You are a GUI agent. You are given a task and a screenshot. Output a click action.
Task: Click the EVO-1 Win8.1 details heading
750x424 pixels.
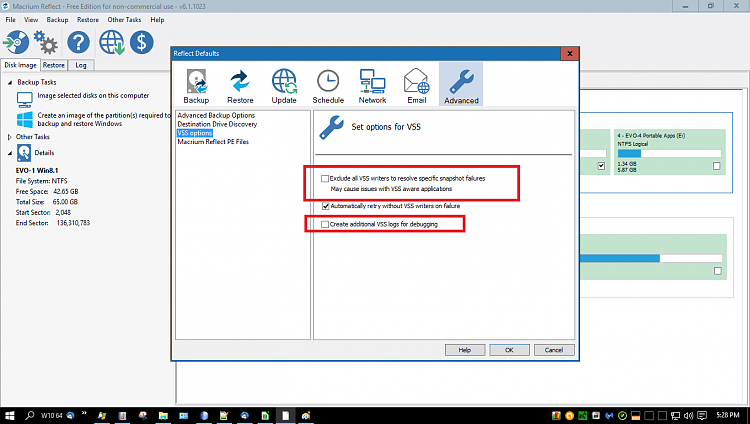[37, 170]
